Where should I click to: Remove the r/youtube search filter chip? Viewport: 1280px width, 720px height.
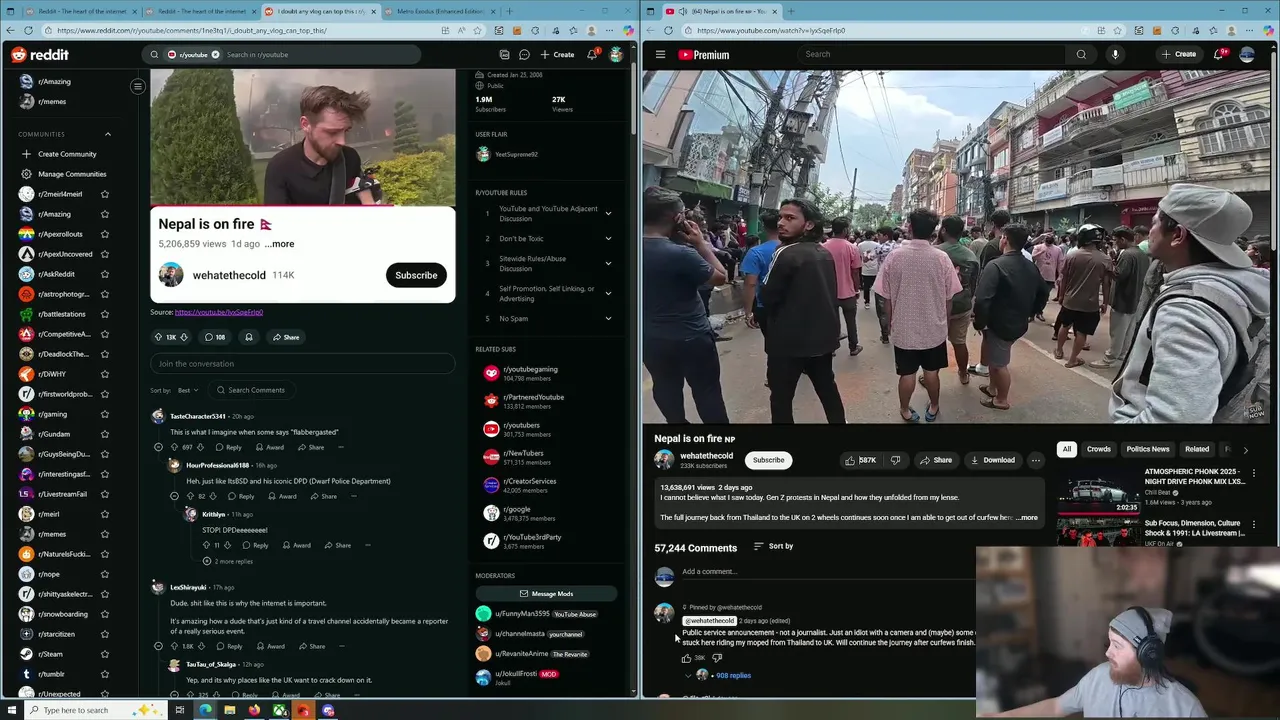[215, 54]
